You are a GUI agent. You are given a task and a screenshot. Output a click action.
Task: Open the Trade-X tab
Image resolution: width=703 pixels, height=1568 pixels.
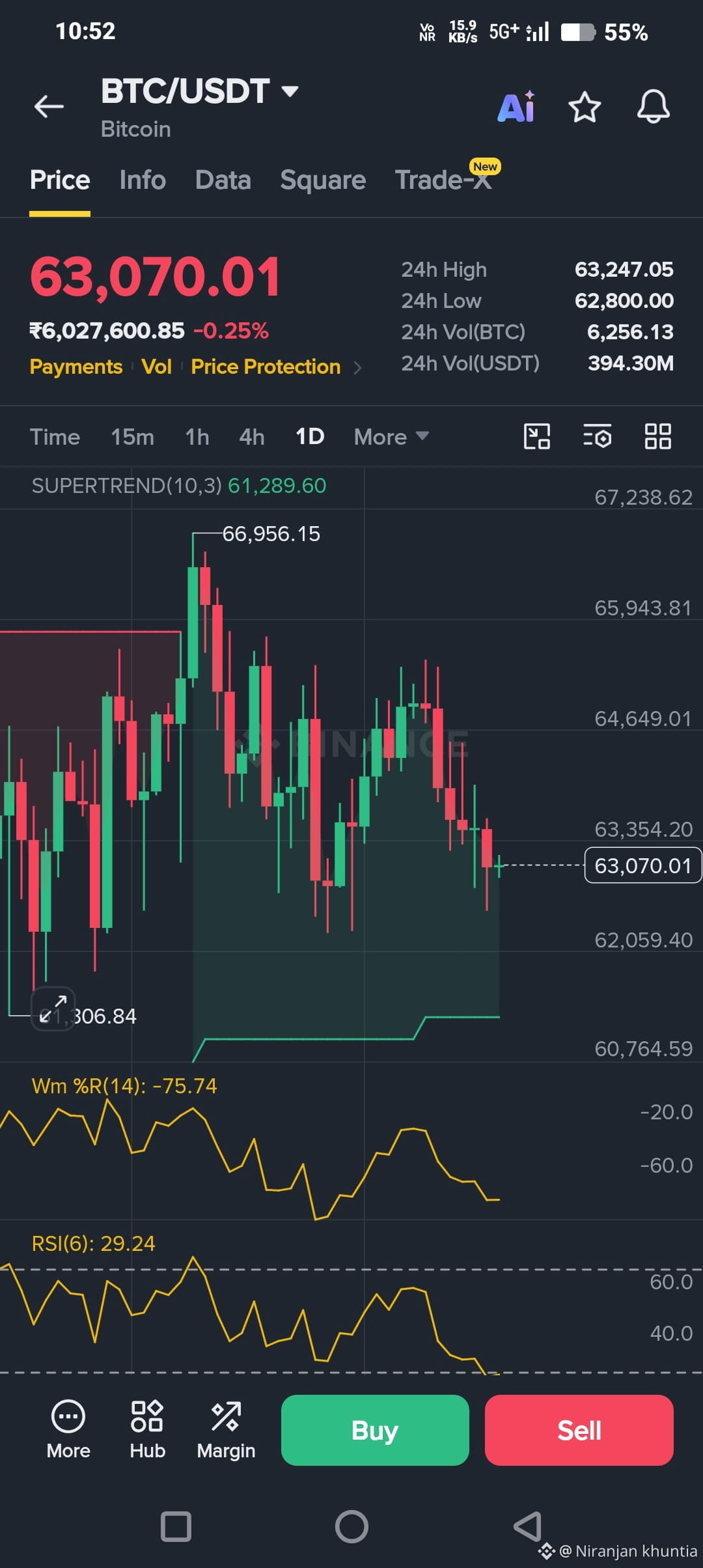click(443, 180)
